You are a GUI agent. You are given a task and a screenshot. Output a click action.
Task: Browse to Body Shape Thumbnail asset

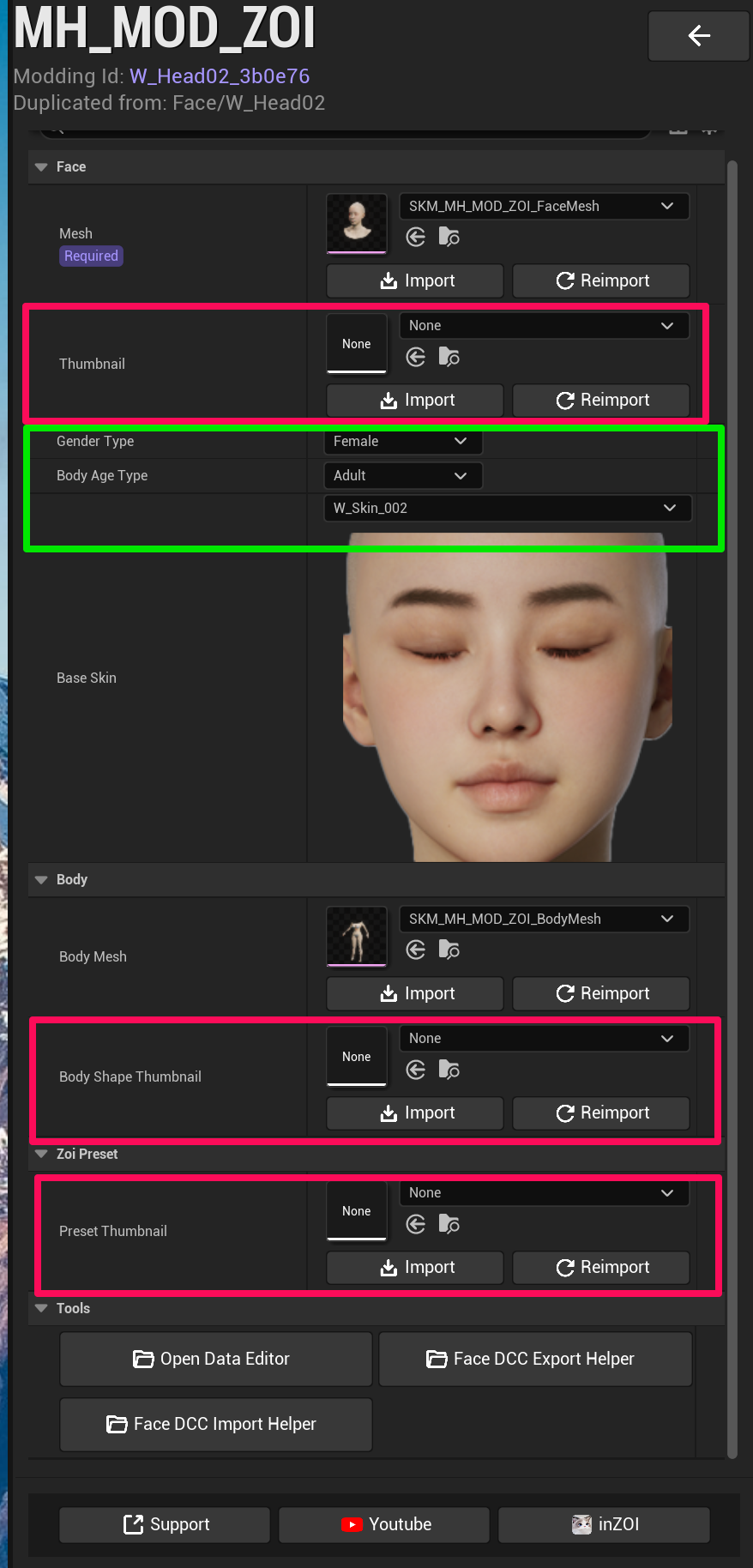449,1070
